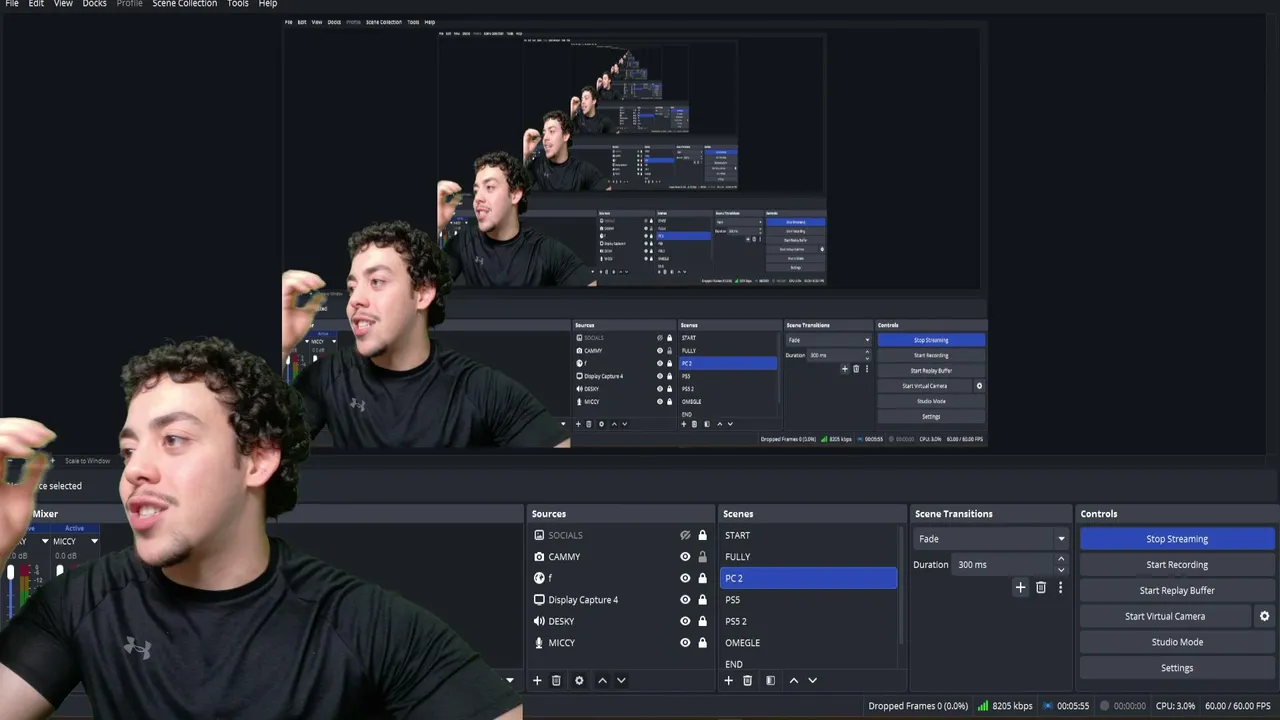Click the lock icon on Display Capture 4
The height and width of the screenshot is (720, 1280).
[x=702, y=600]
